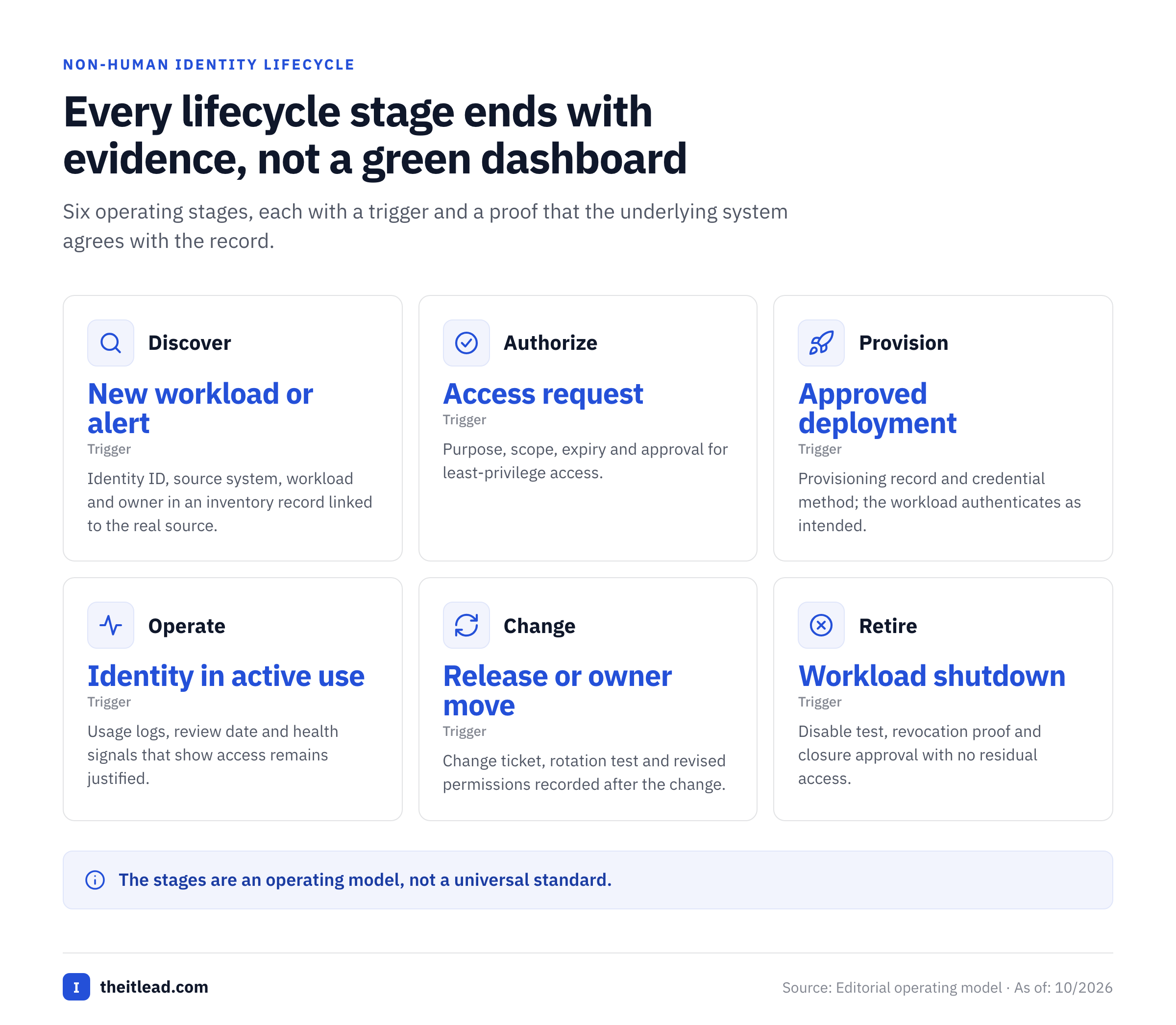Click the pulse activity icon beside Operate
Image resolution: width=1176 pixels, height=1025 pixels.
tap(110, 625)
